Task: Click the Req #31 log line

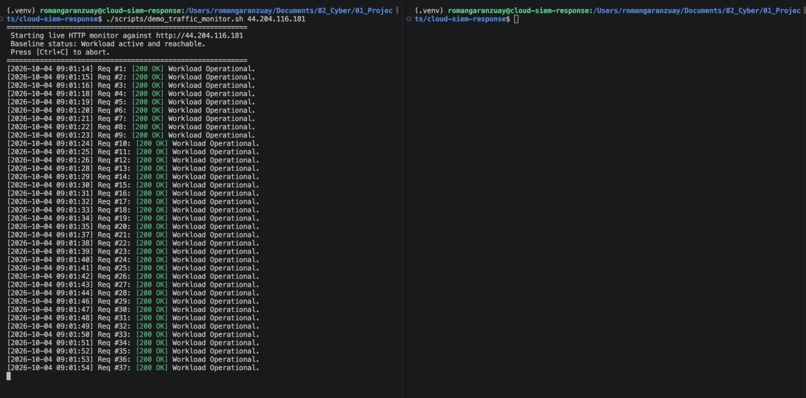Action: click(x=133, y=318)
